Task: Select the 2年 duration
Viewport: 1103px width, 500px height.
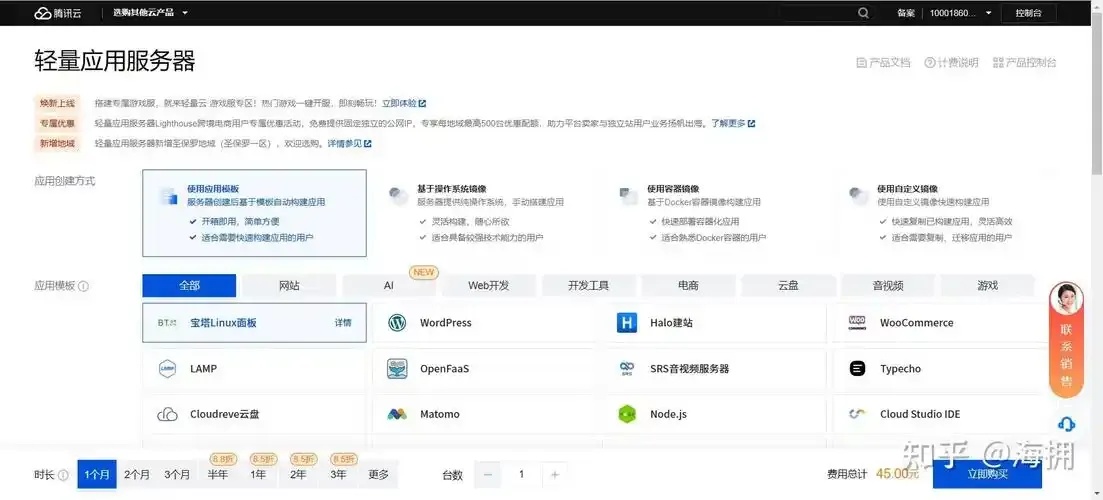Action: click(x=298, y=475)
